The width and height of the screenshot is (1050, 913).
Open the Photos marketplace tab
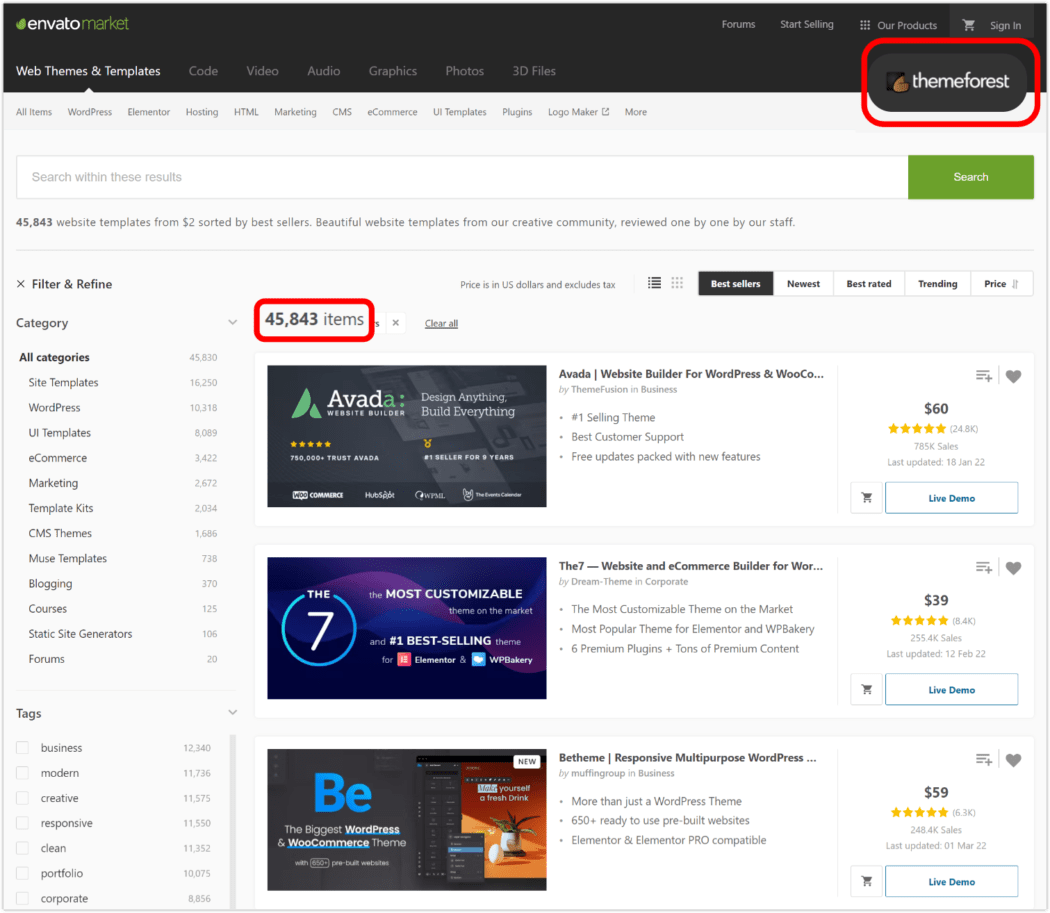pos(464,71)
